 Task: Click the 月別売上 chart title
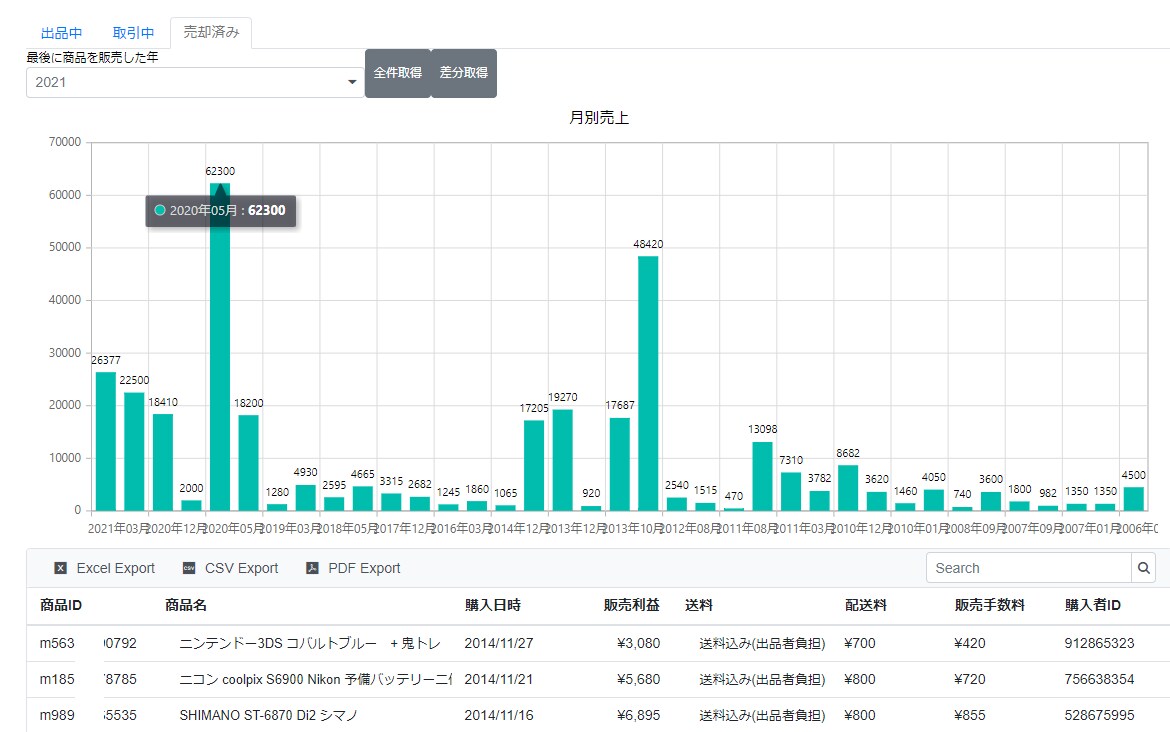[x=599, y=118]
